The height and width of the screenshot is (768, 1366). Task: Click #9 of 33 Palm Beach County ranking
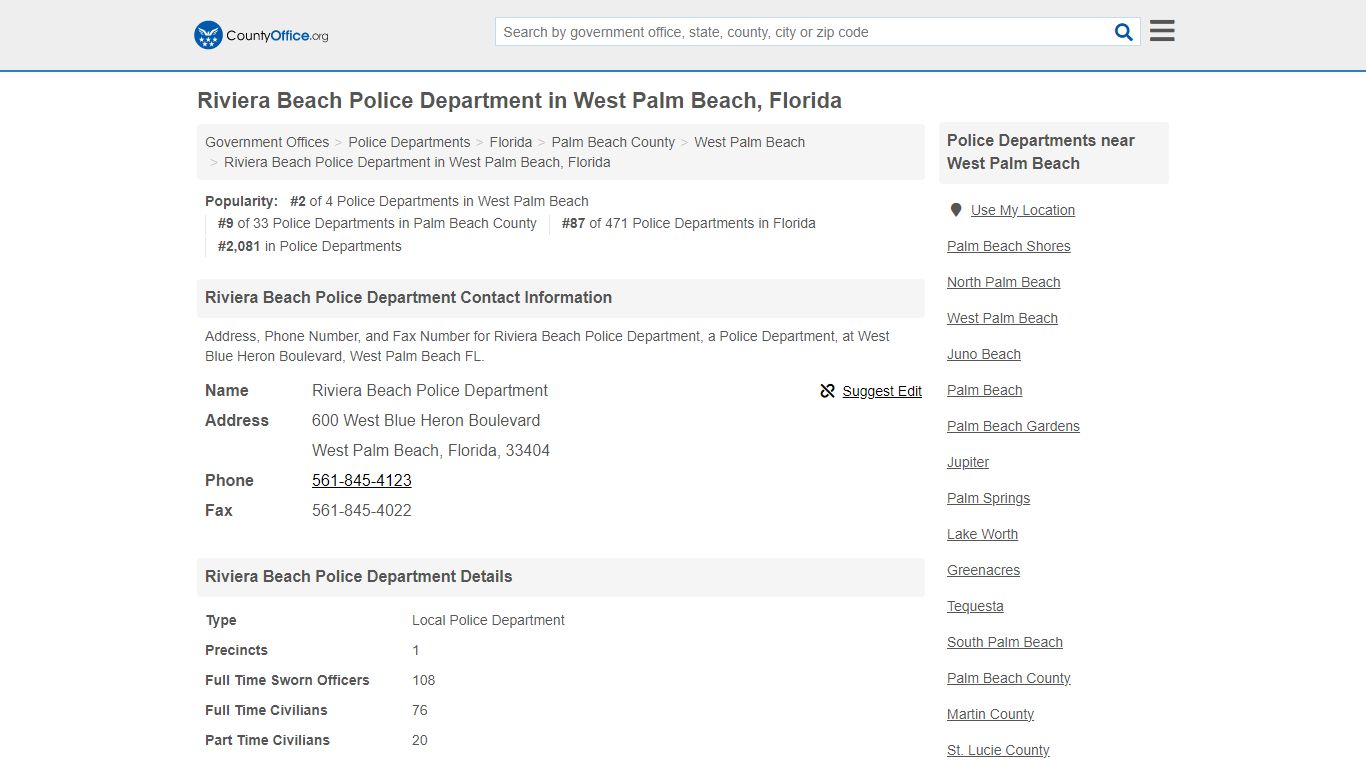(377, 223)
